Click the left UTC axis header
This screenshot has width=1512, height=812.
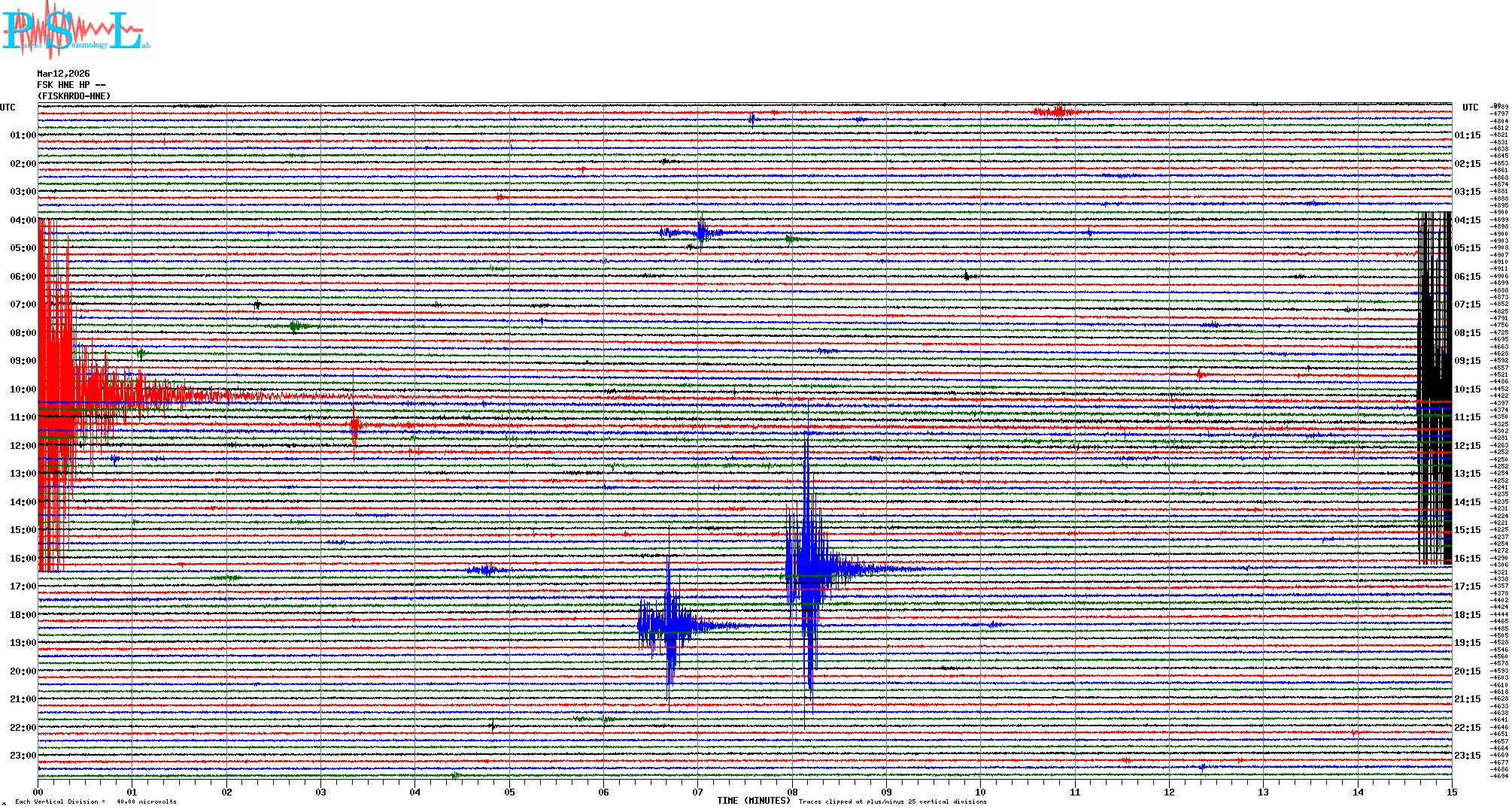[8, 108]
